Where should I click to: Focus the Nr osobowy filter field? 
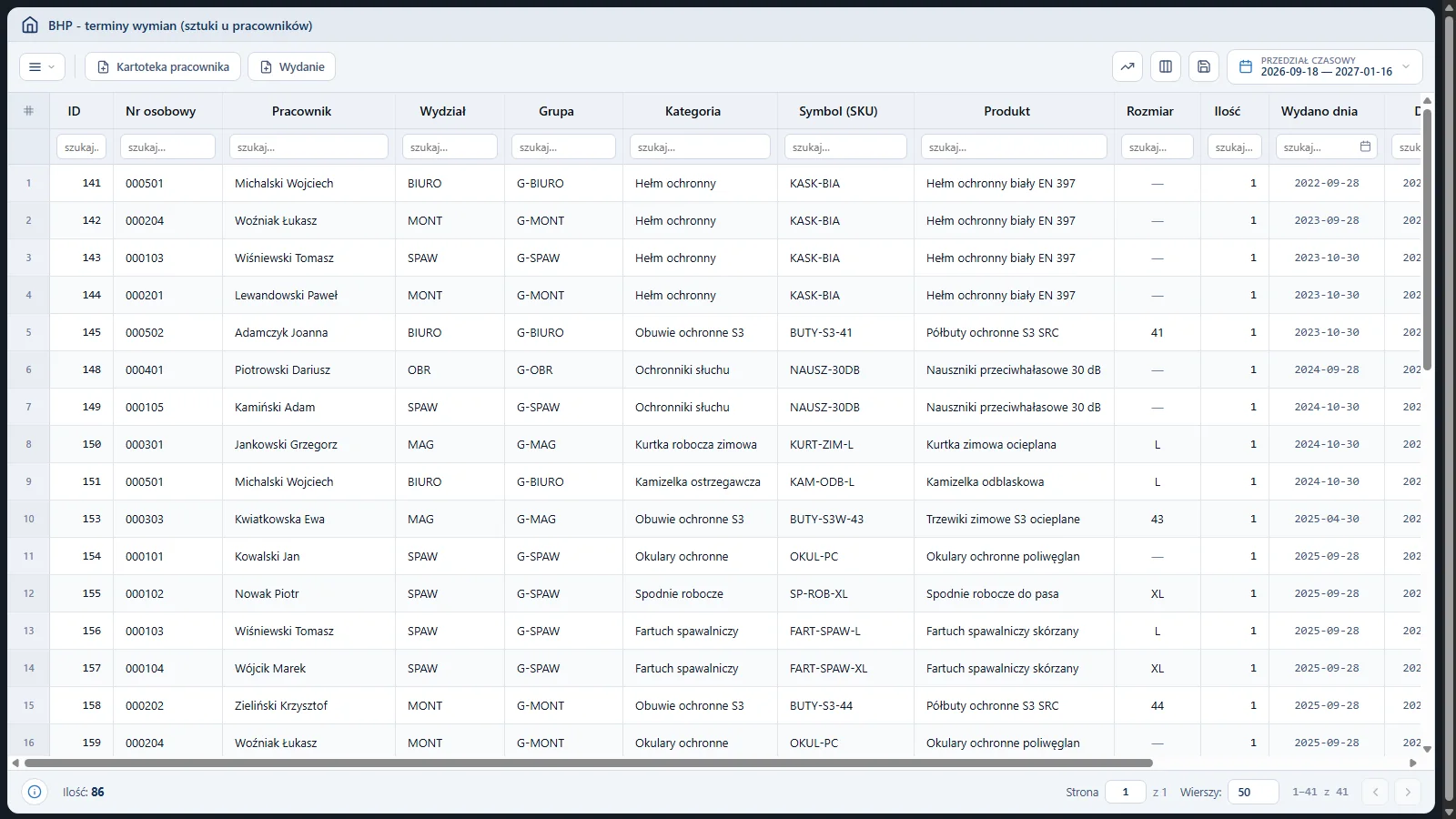[168, 147]
